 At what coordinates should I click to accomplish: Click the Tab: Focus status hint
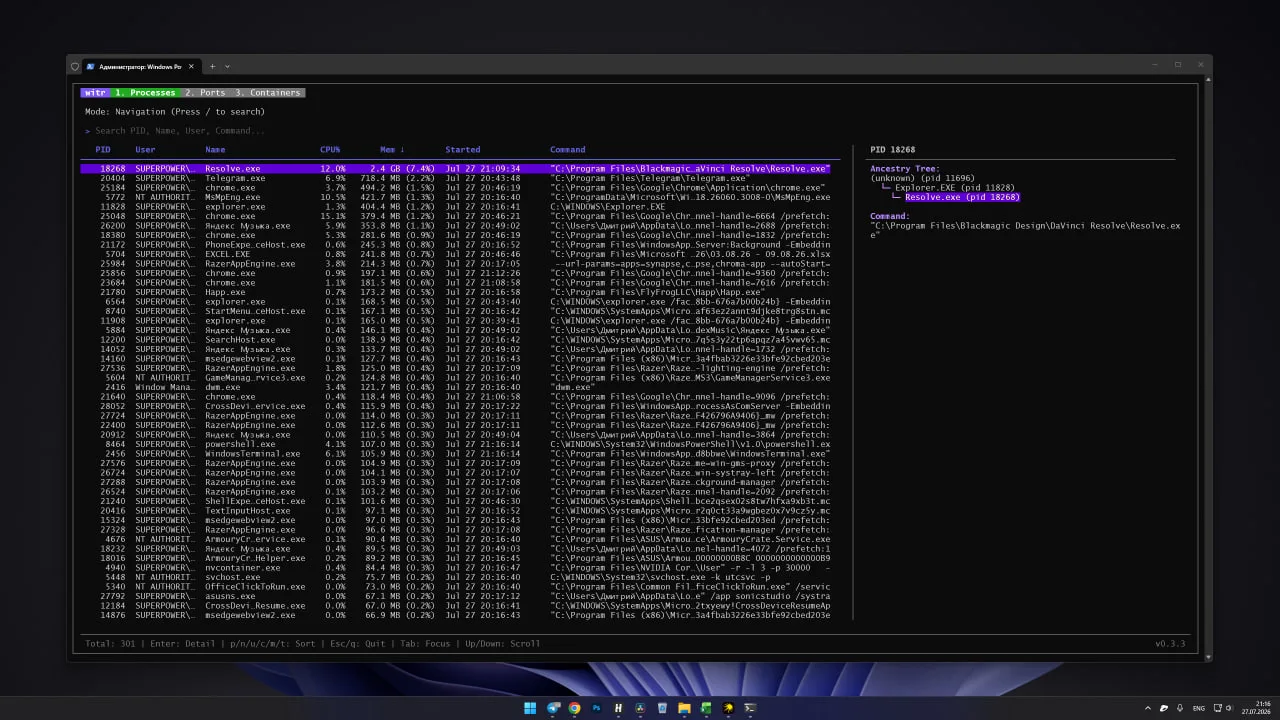425,644
